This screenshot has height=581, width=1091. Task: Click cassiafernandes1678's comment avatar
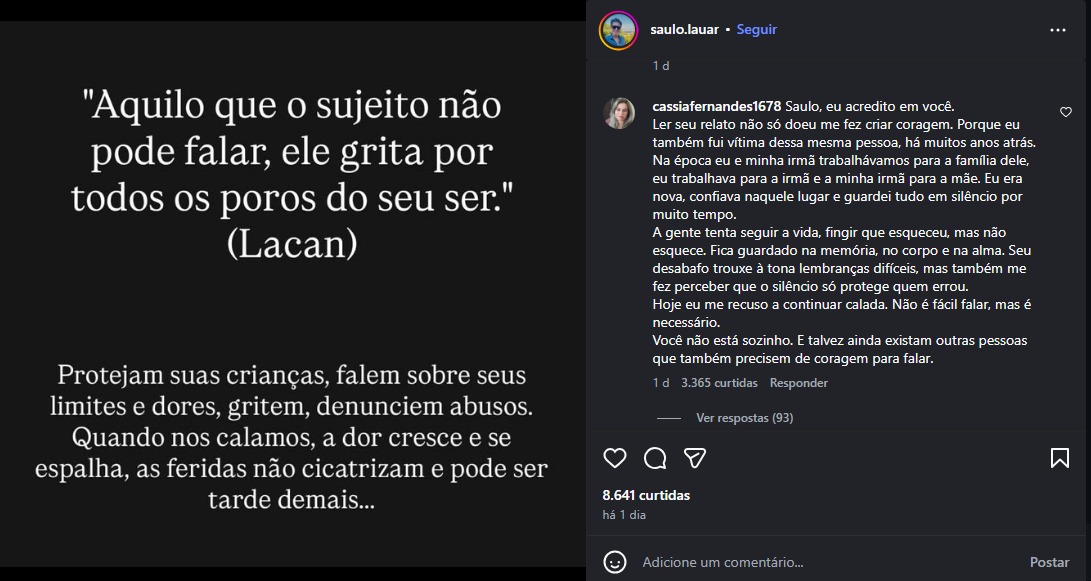click(x=619, y=113)
